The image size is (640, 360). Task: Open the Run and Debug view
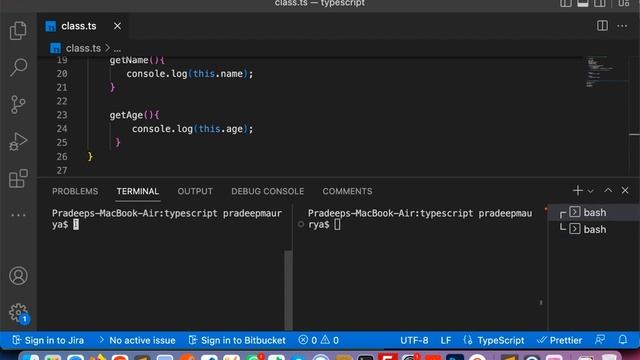pos(18,142)
